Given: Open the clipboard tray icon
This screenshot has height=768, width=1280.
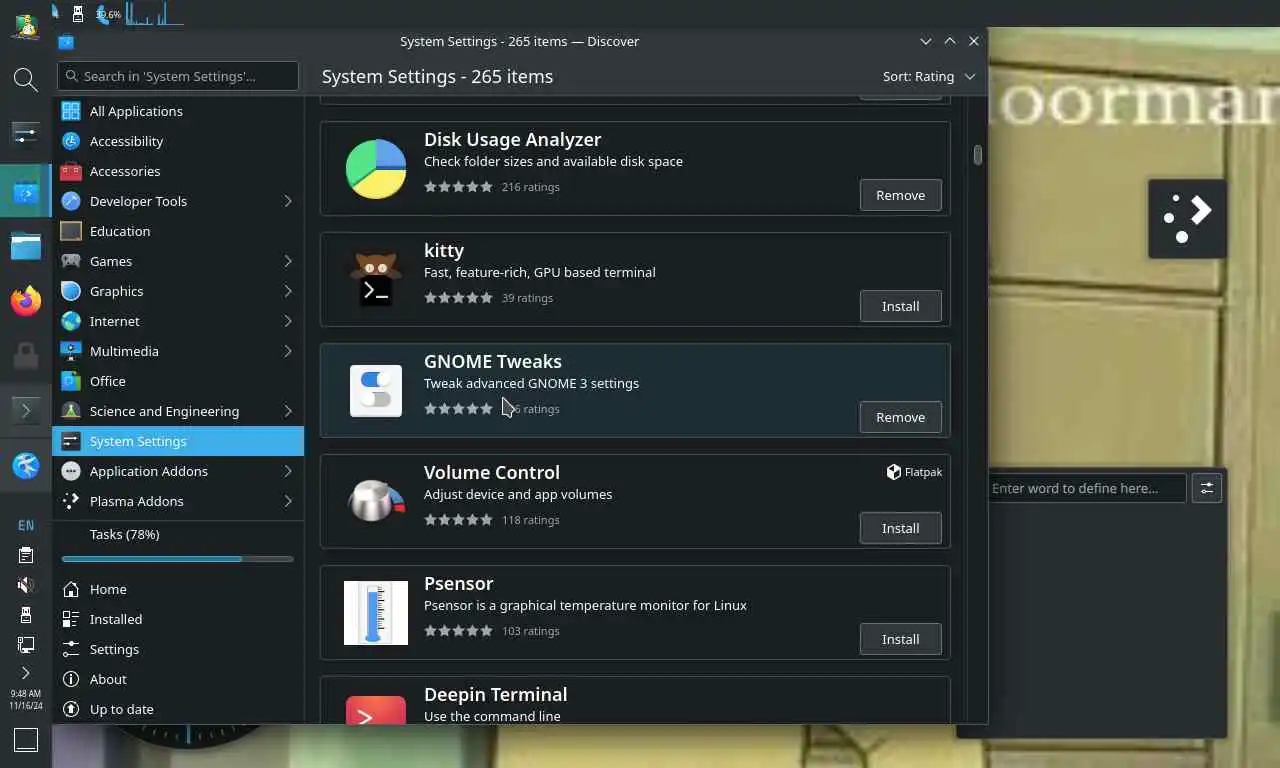Looking at the screenshot, I should click(x=26, y=555).
